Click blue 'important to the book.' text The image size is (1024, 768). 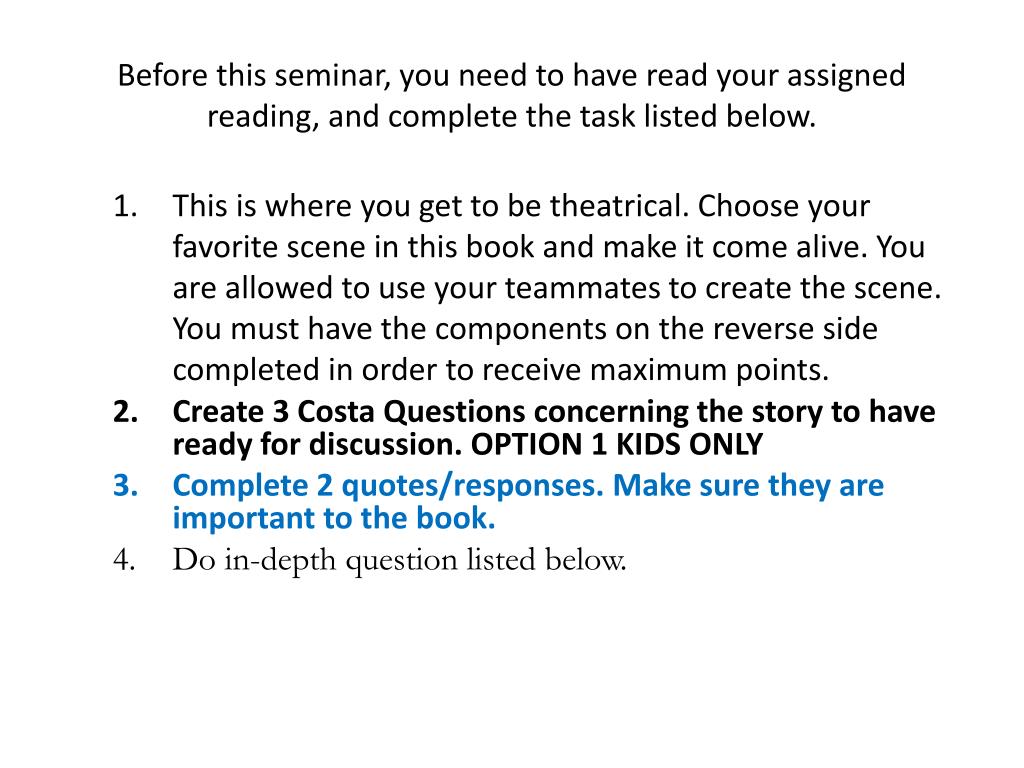pyautogui.click(x=334, y=519)
